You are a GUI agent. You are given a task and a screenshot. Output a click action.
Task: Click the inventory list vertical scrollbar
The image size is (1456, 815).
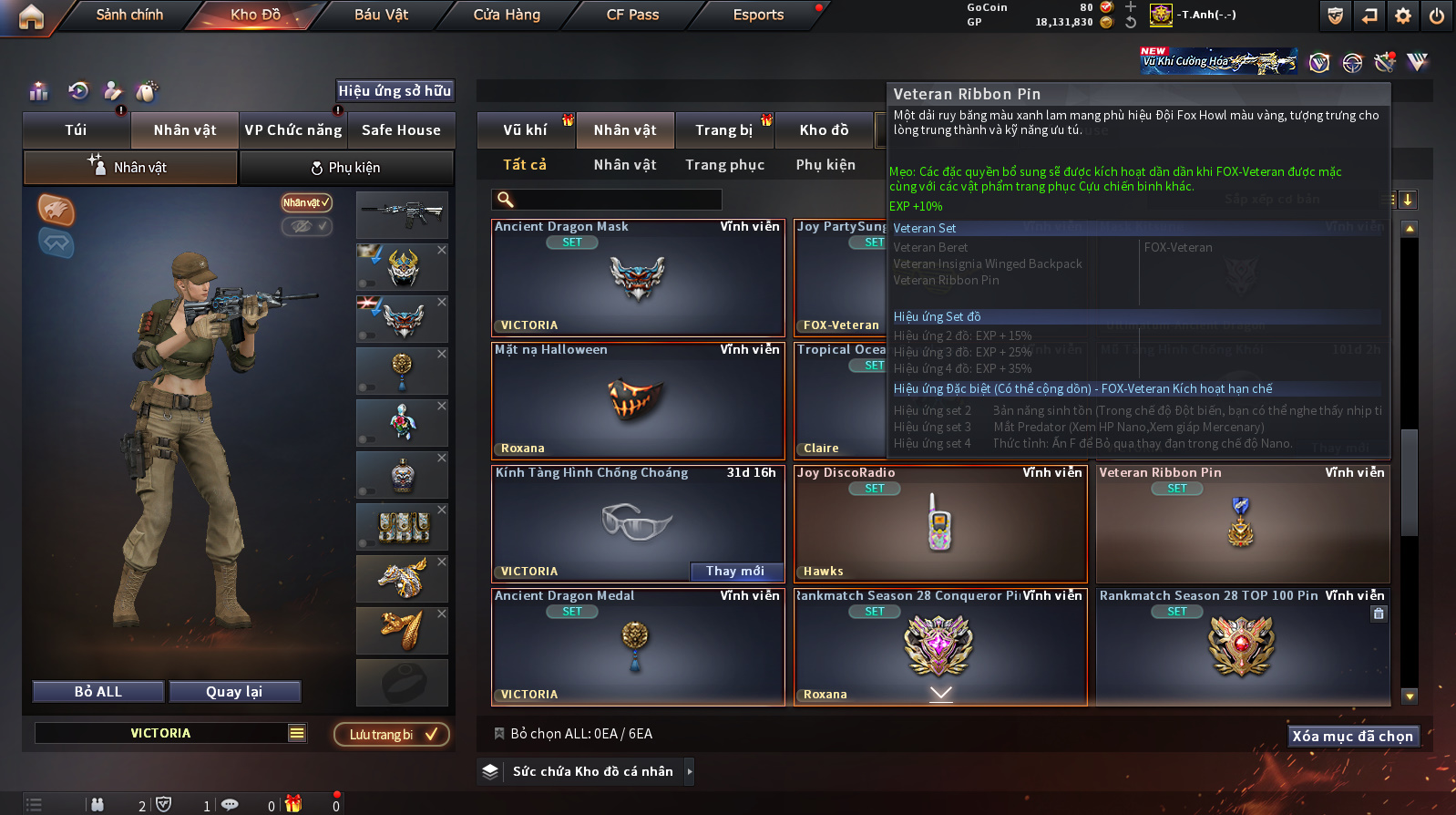(1410, 464)
